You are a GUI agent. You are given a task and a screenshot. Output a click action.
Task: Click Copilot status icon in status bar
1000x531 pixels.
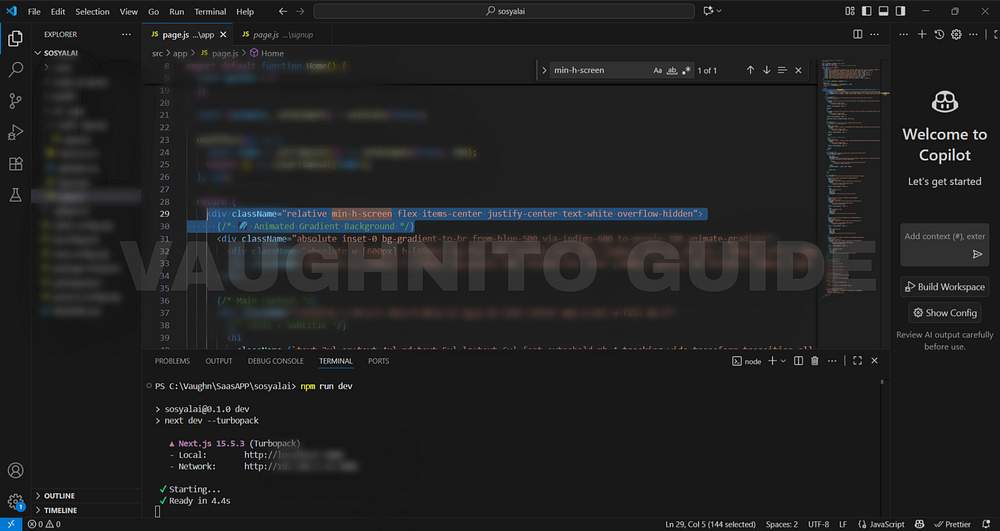point(919,524)
